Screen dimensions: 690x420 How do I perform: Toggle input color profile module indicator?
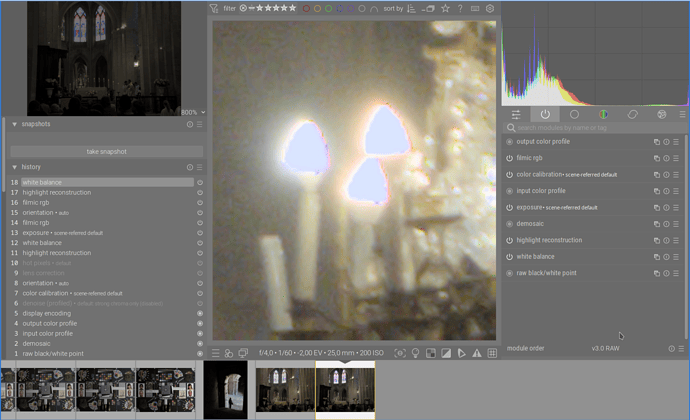pos(509,191)
